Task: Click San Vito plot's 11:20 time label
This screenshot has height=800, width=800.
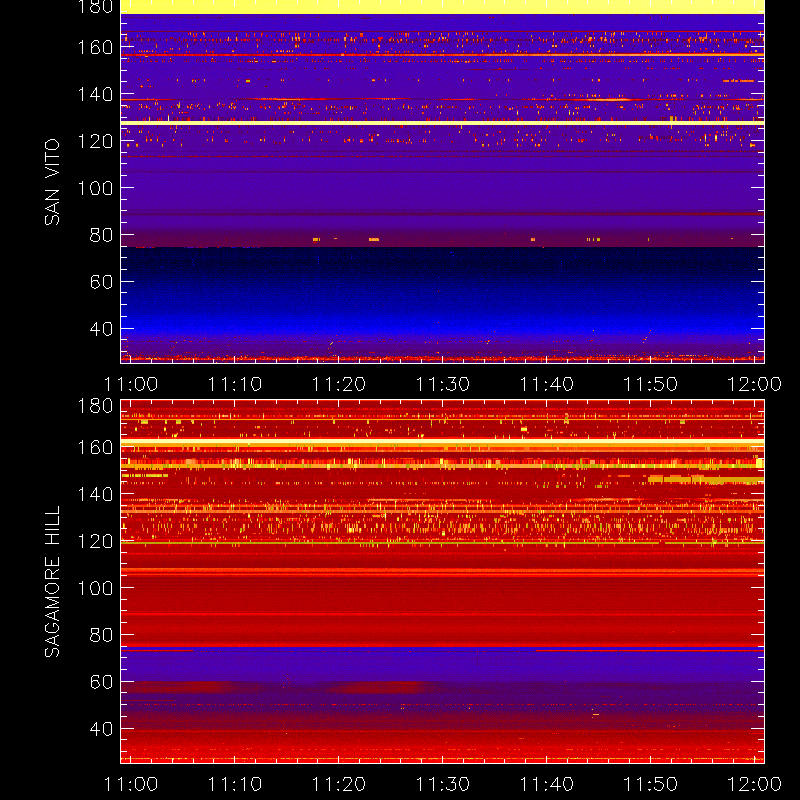Action: tap(339, 384)
